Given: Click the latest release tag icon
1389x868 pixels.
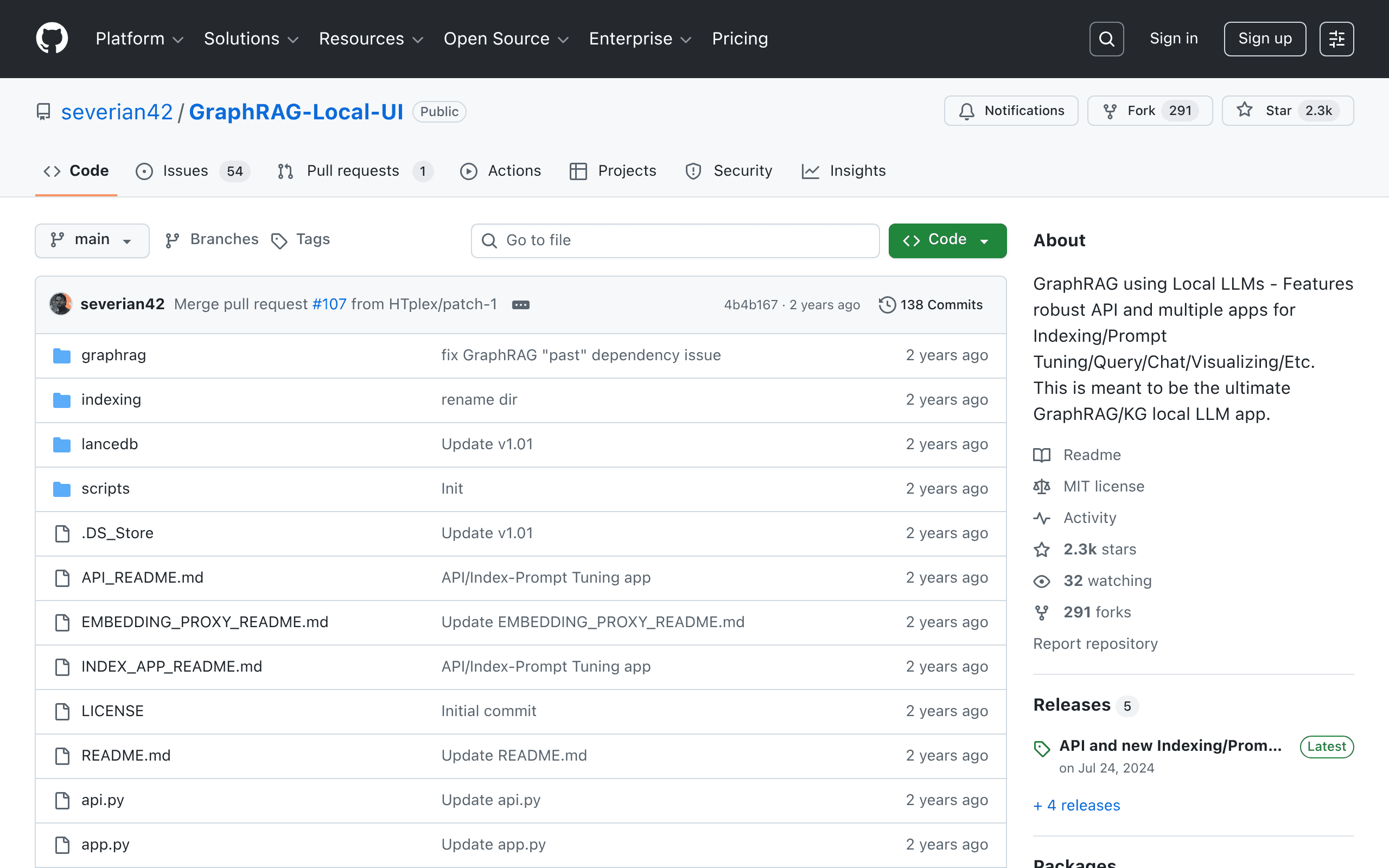Looking at the screenshot, I should coord(1042,749).
